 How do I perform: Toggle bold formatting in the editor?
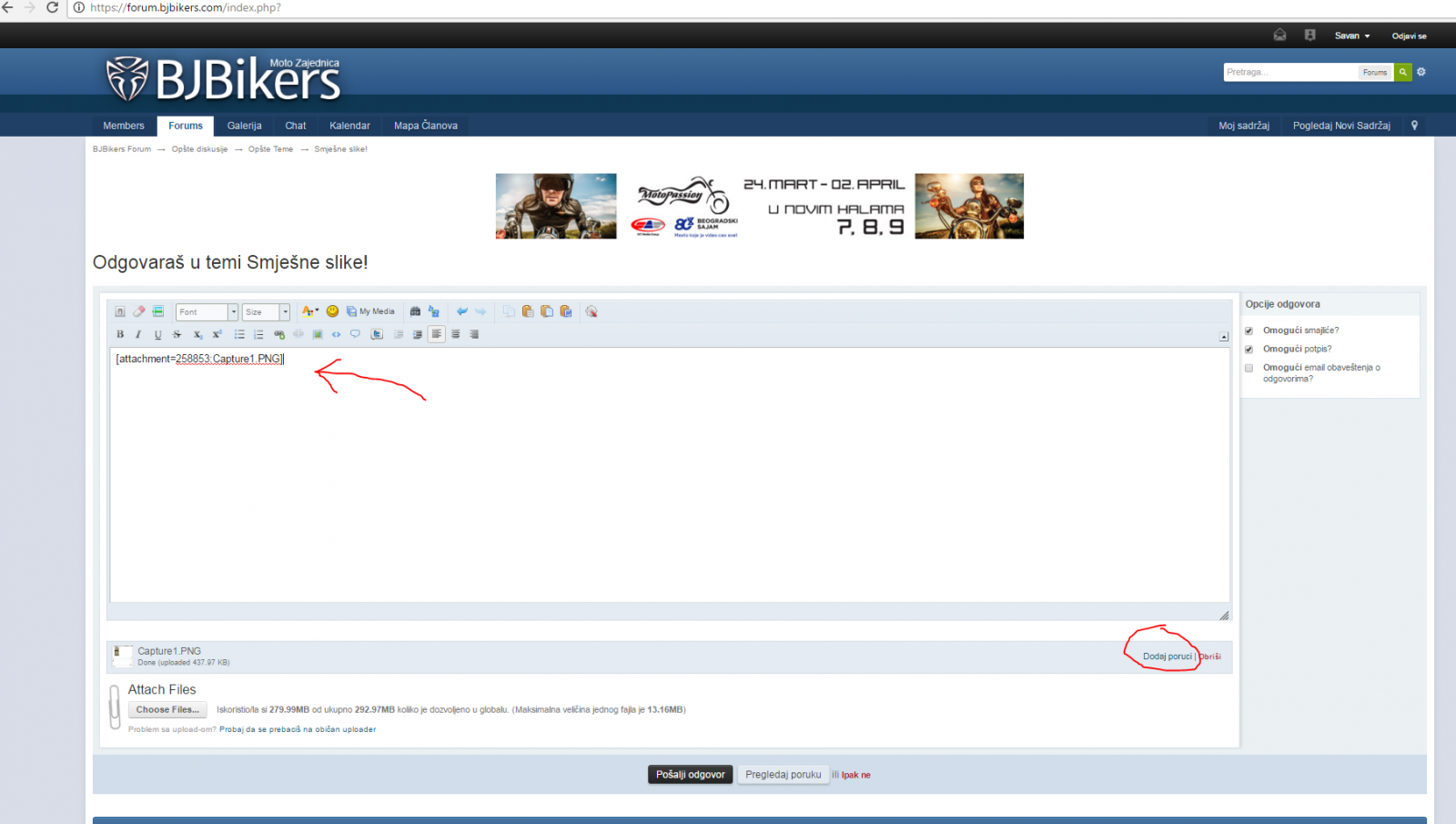point(120,335)
